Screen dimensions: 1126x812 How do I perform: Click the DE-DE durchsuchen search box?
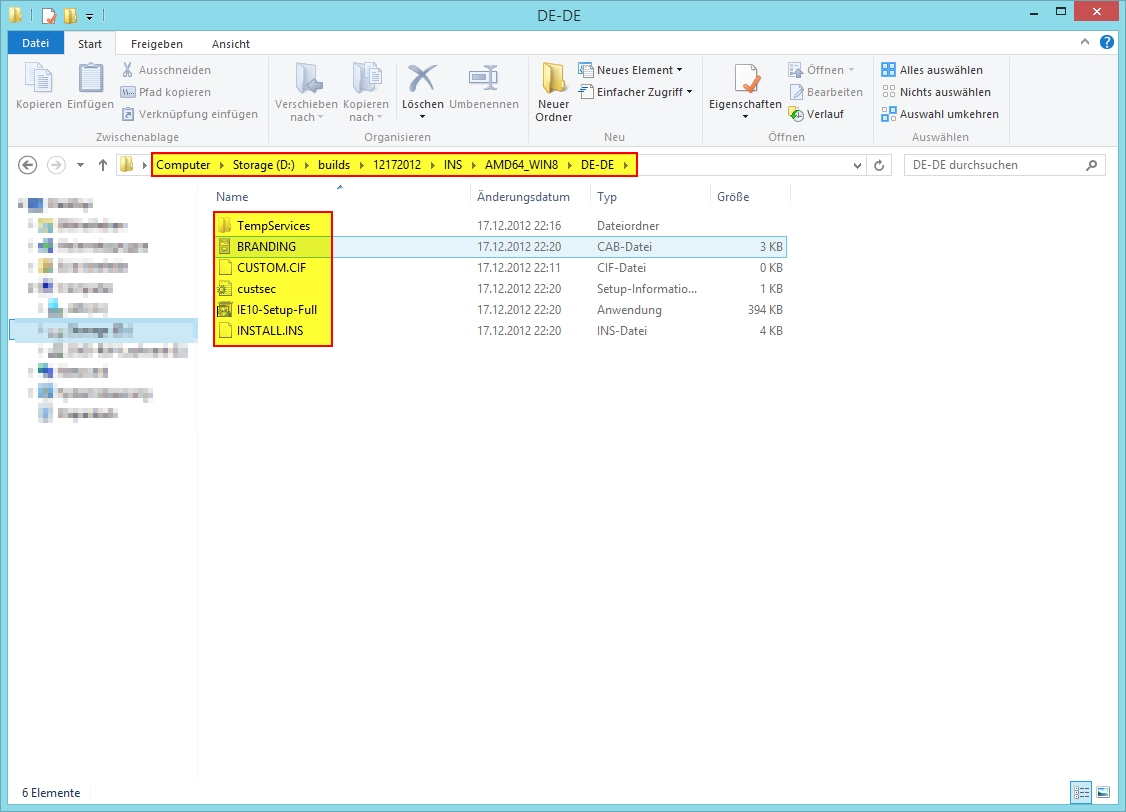click(994, 165)
